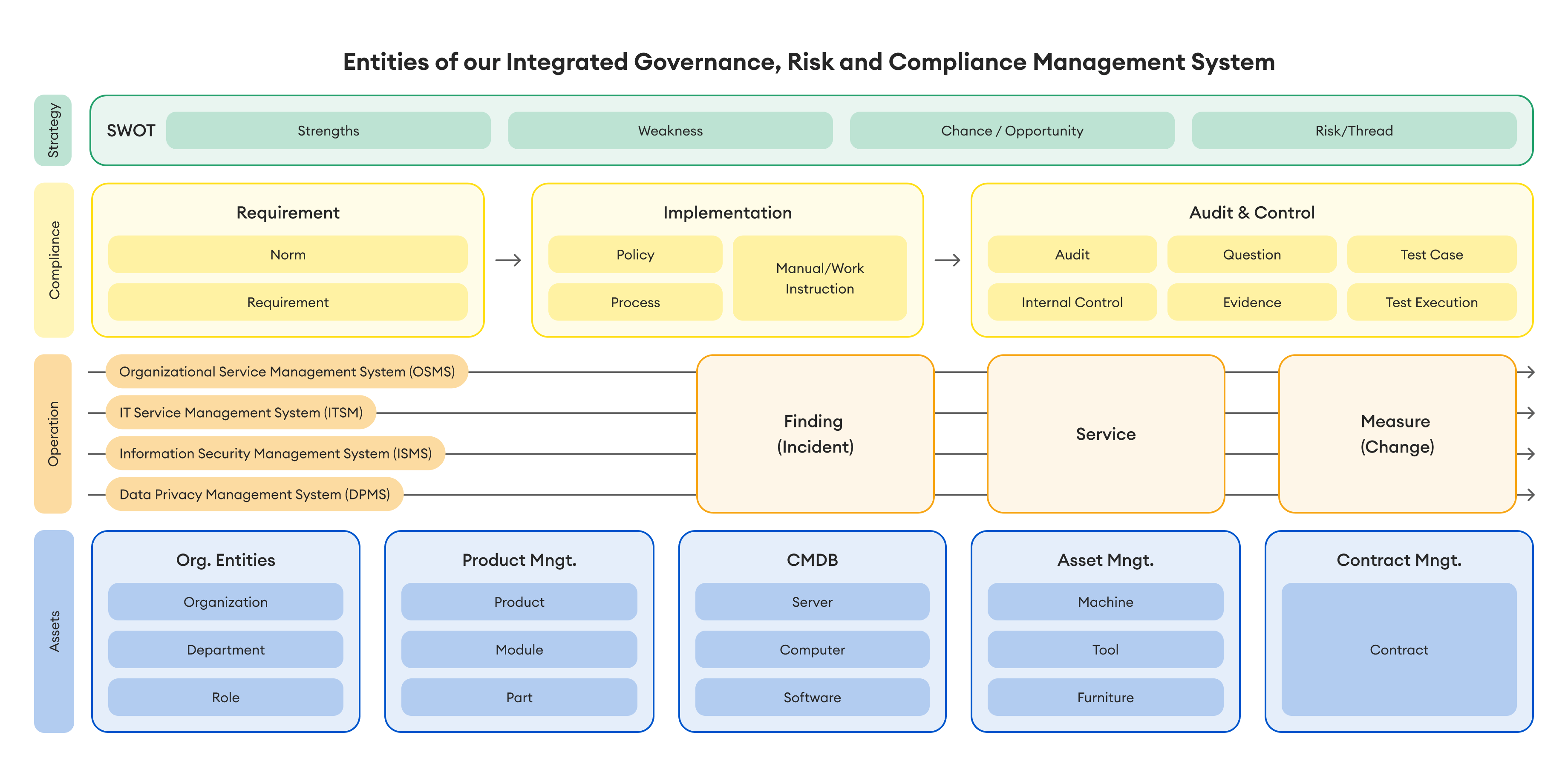Click the Manual/Work Instruction box

(819, 278)
